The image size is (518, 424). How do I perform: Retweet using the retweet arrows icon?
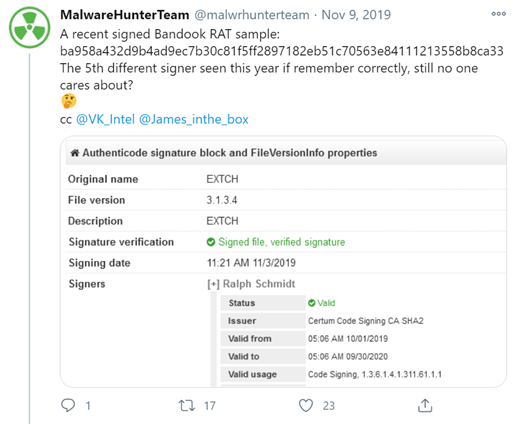(186, 405)
